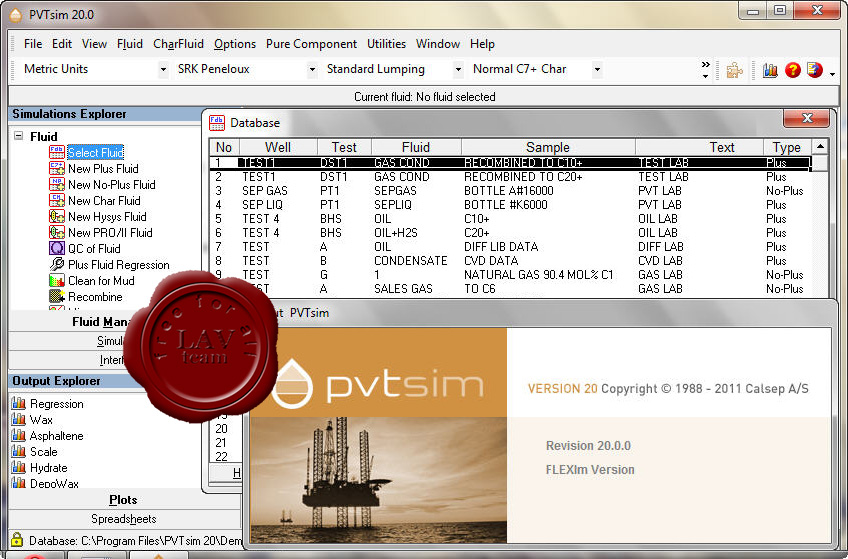Screen dimensions: 848x559
Task: Sort by the Fluid column header
Action: pyautogui.click(x=416, y=147)
